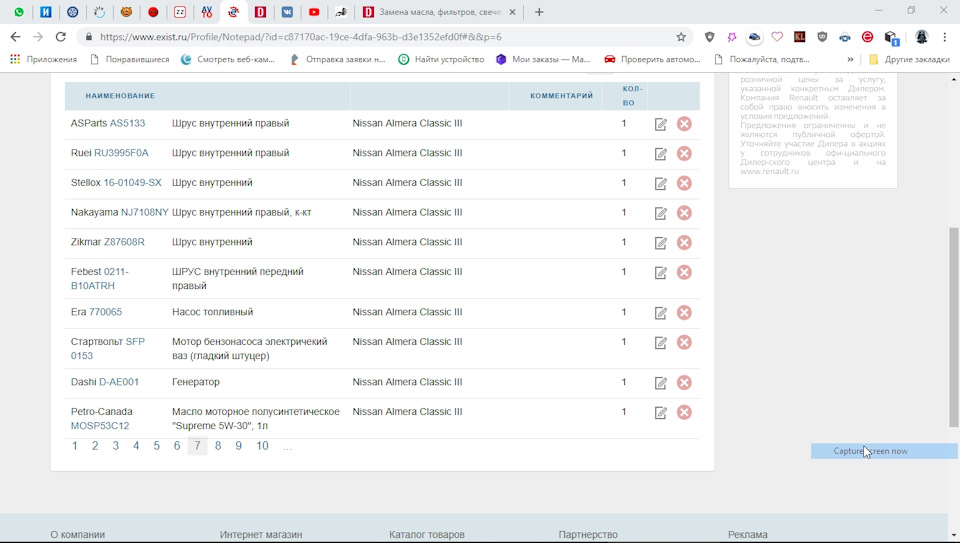
Task: Edit the Nakayama NJ7108NY row
Action: tap(661, 213)
